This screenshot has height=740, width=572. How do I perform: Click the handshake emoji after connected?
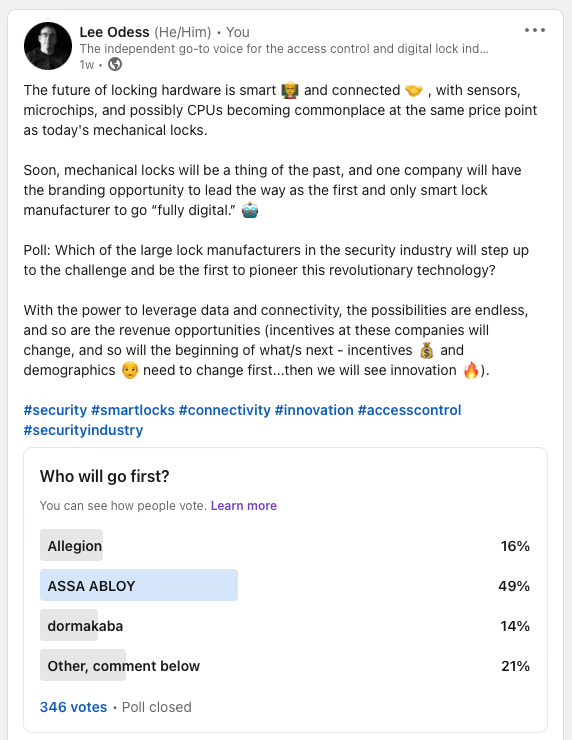click(x=414, y=90)
